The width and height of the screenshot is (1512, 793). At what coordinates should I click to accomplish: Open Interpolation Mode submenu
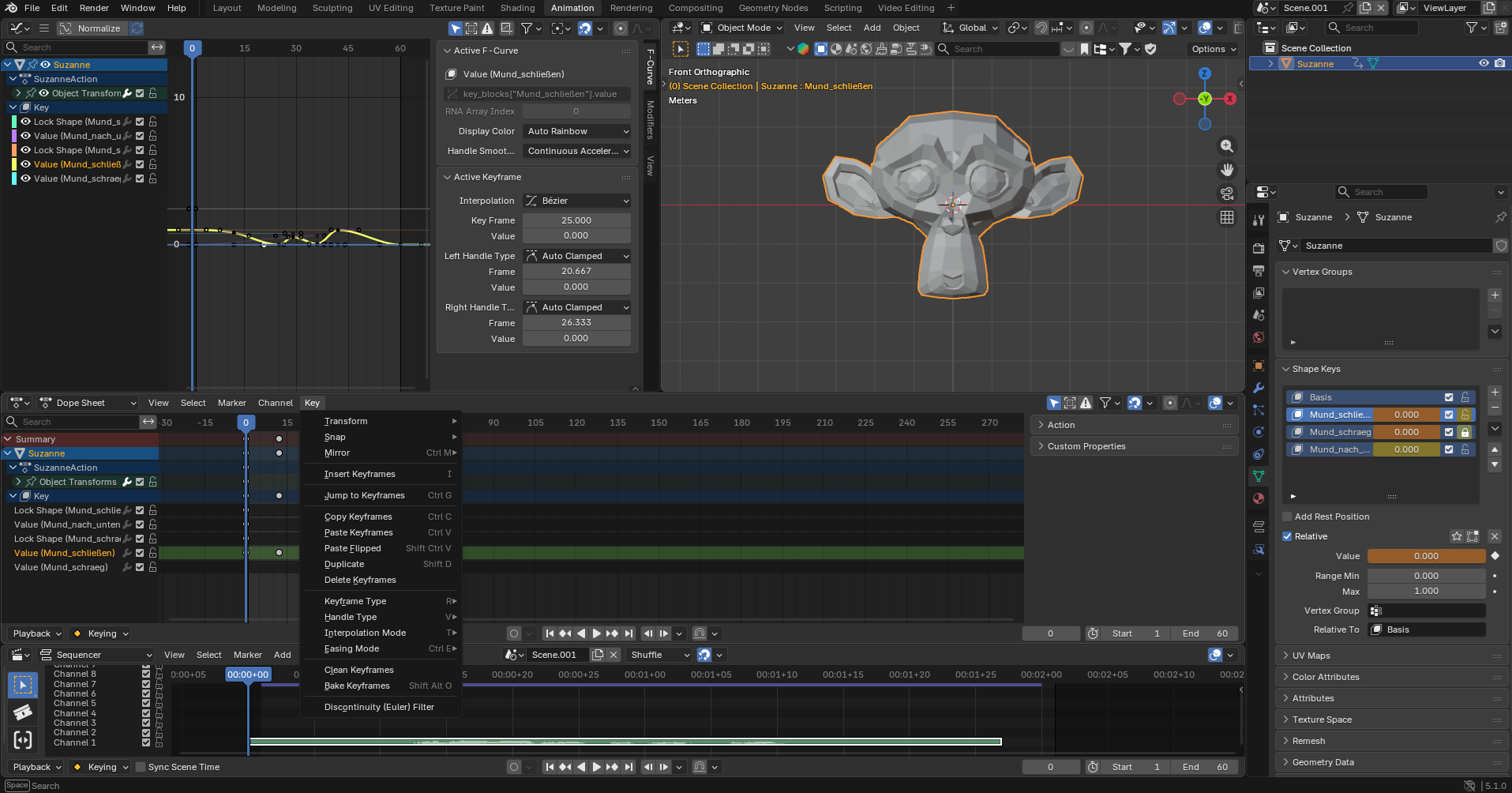(x=381, y=633)
